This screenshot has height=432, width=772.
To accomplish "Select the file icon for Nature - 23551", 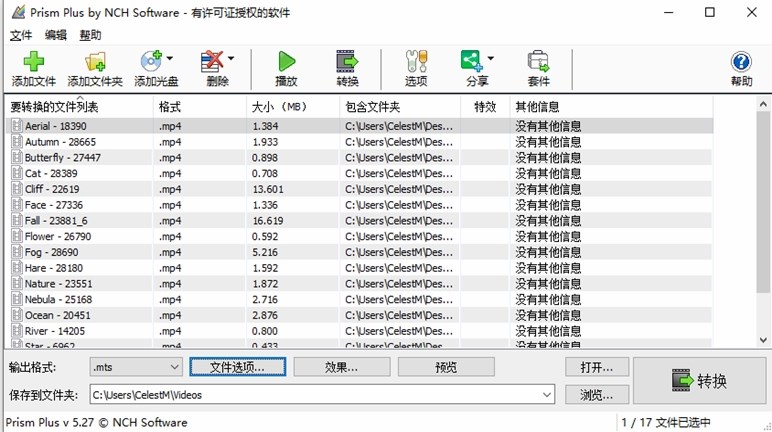I will [17, 284].
